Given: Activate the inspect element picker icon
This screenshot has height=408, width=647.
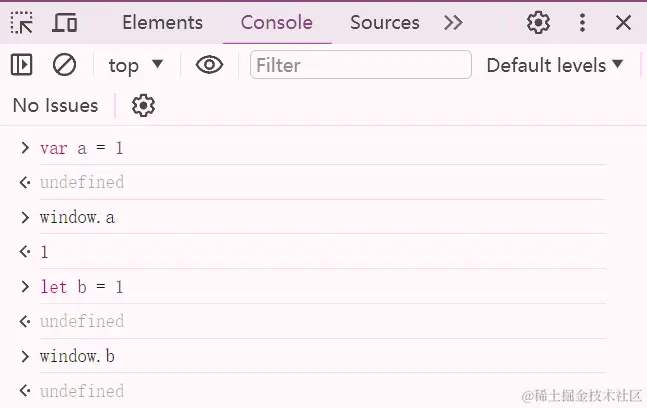Looking at the screenshot, I should pos(22,22).
